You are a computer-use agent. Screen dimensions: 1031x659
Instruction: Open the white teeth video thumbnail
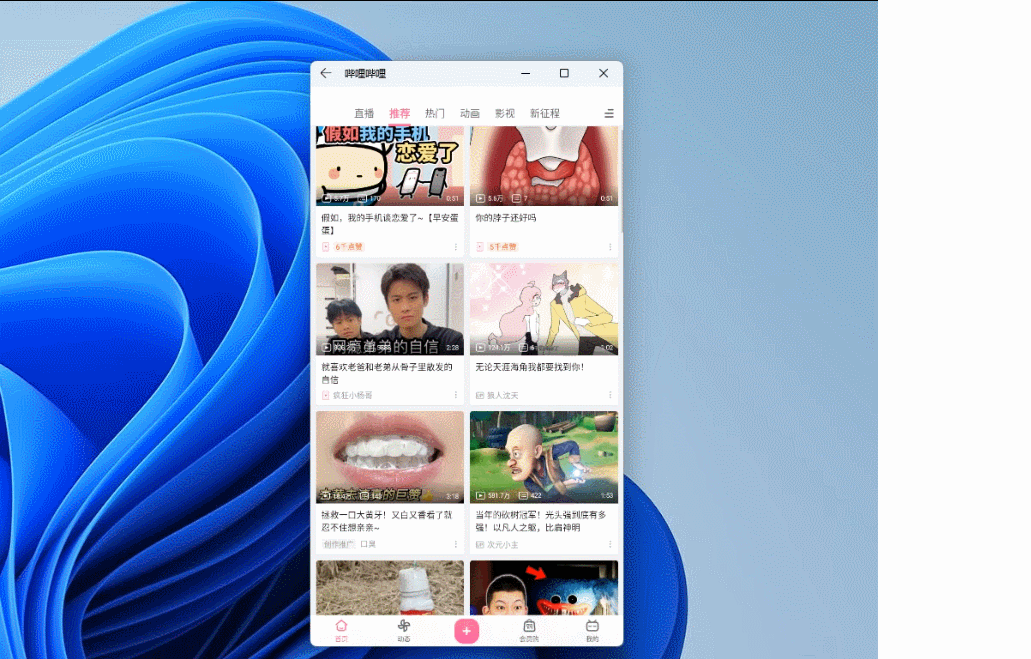point(390,457)
